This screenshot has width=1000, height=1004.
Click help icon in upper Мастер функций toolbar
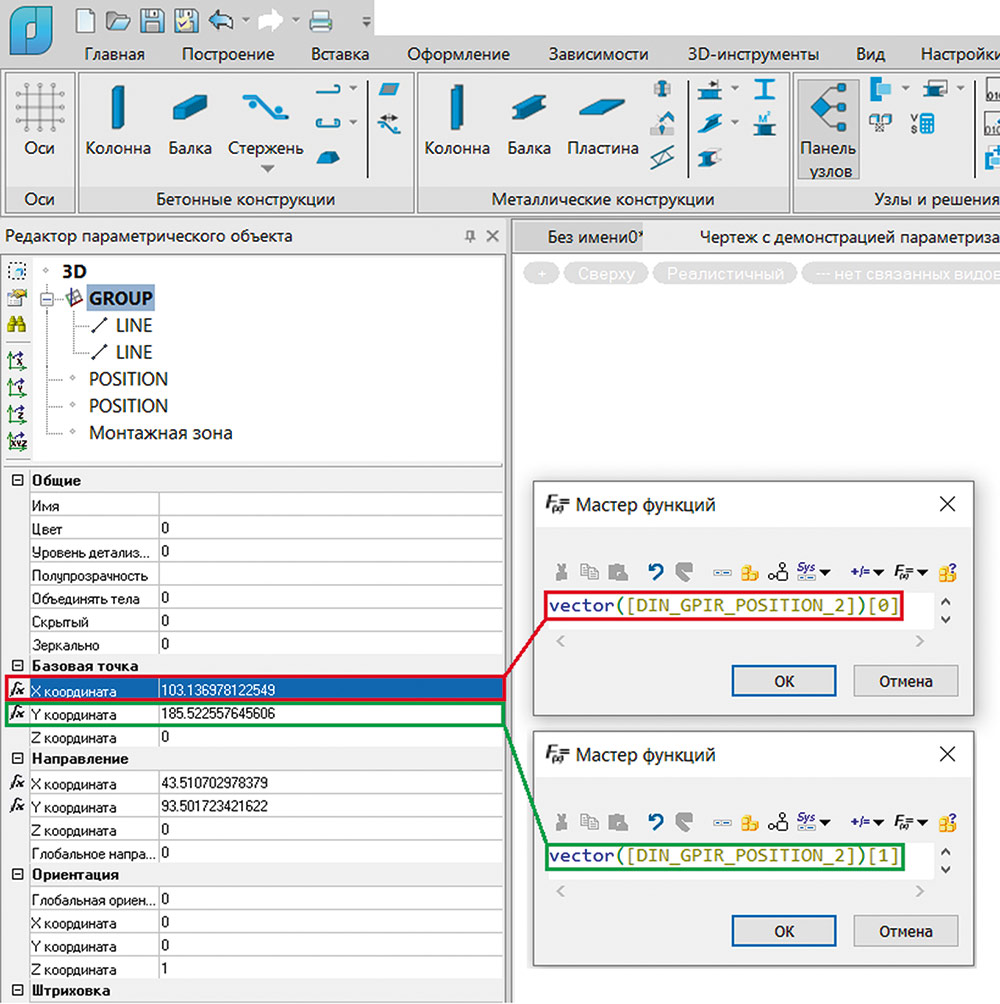point(948,572)
